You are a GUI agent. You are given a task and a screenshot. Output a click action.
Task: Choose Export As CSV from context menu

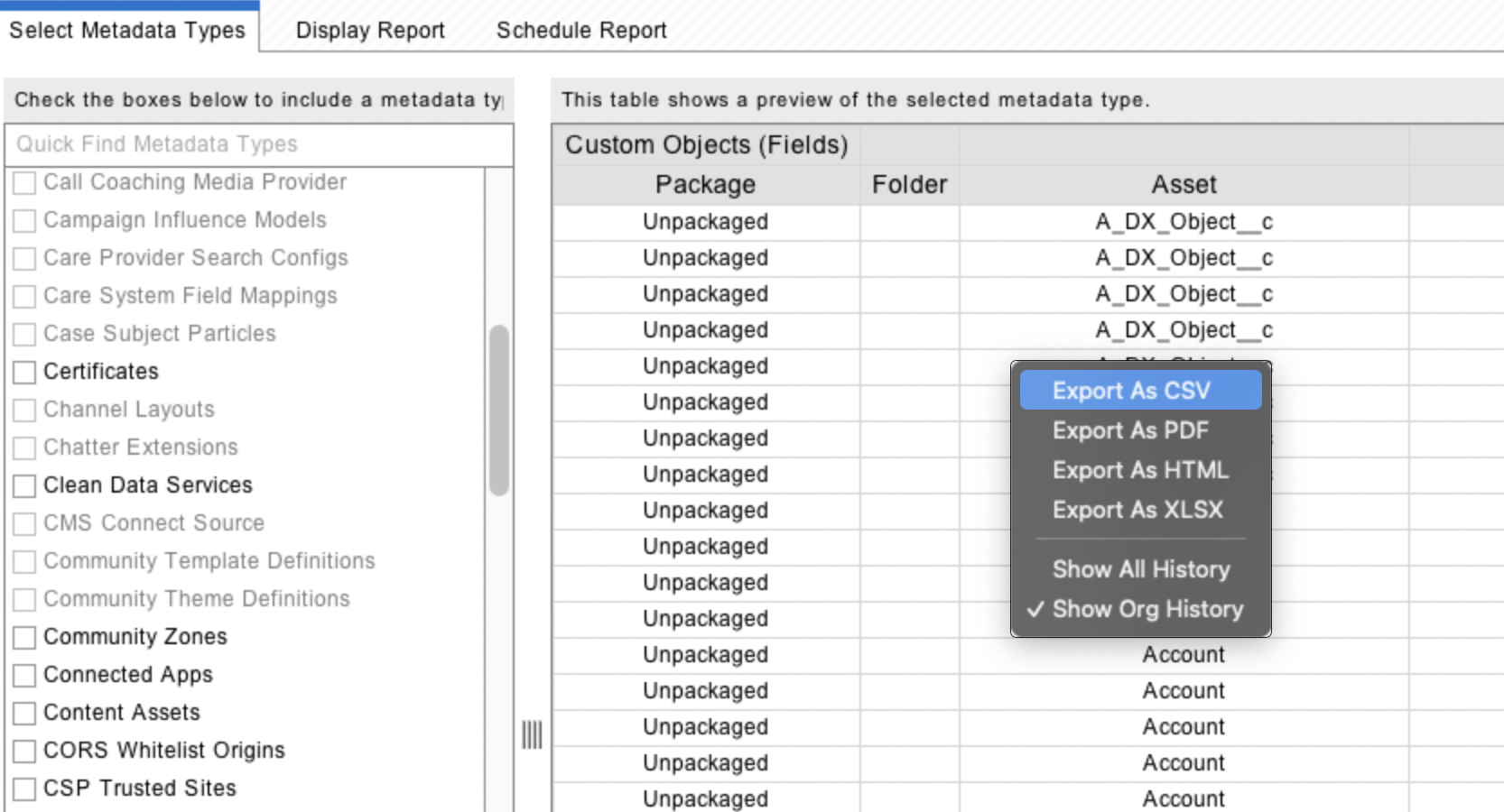(1139, 391)
